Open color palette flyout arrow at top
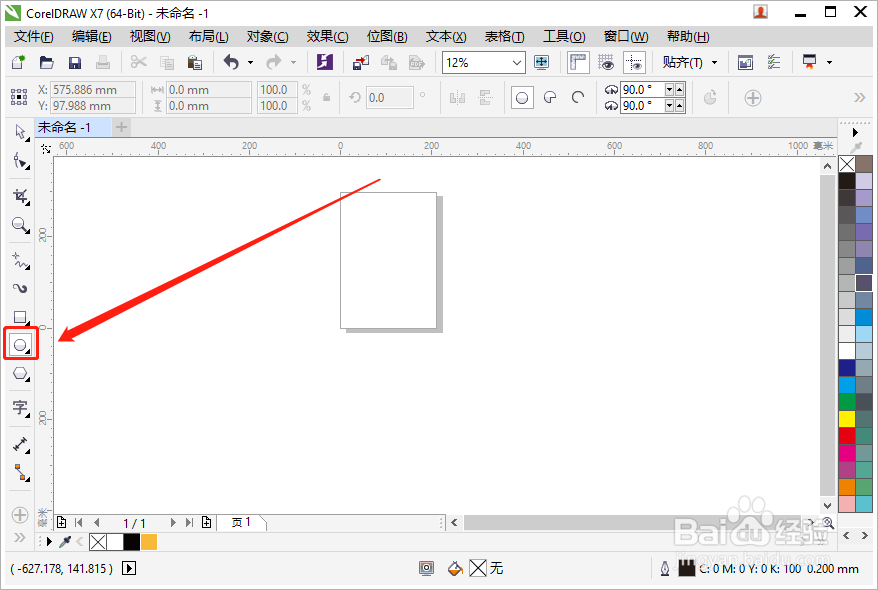 click(855, 133)
